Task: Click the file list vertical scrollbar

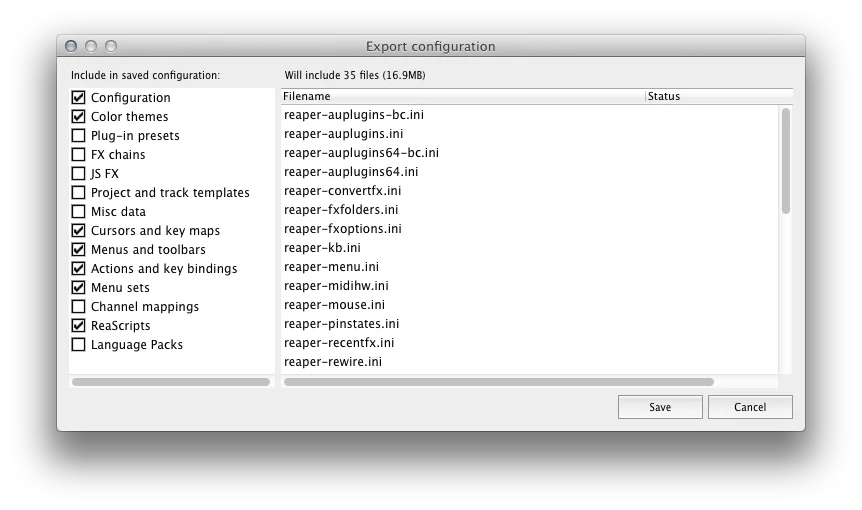Action: [786, 160]
